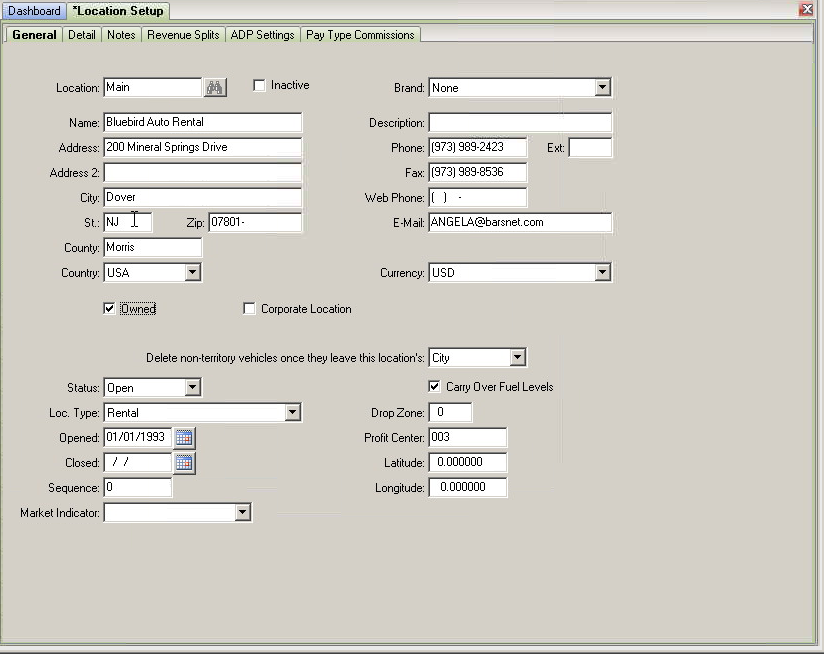Open the Currency dropdown list
The image size is (824, 654).
pyautogui.click(x=603, y=273)
